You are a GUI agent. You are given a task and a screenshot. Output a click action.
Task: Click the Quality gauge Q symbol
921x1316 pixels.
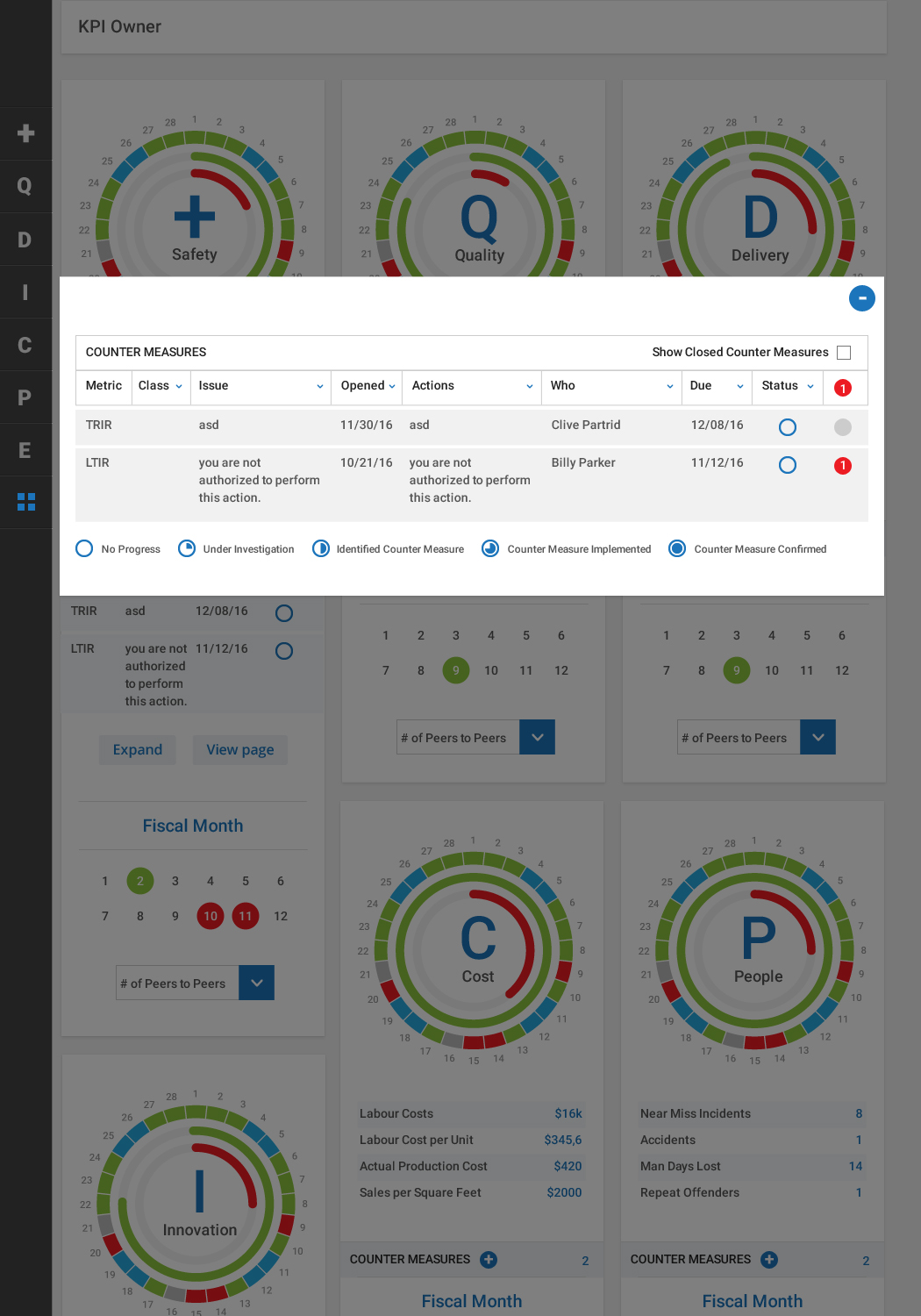[x=479, y=219]
